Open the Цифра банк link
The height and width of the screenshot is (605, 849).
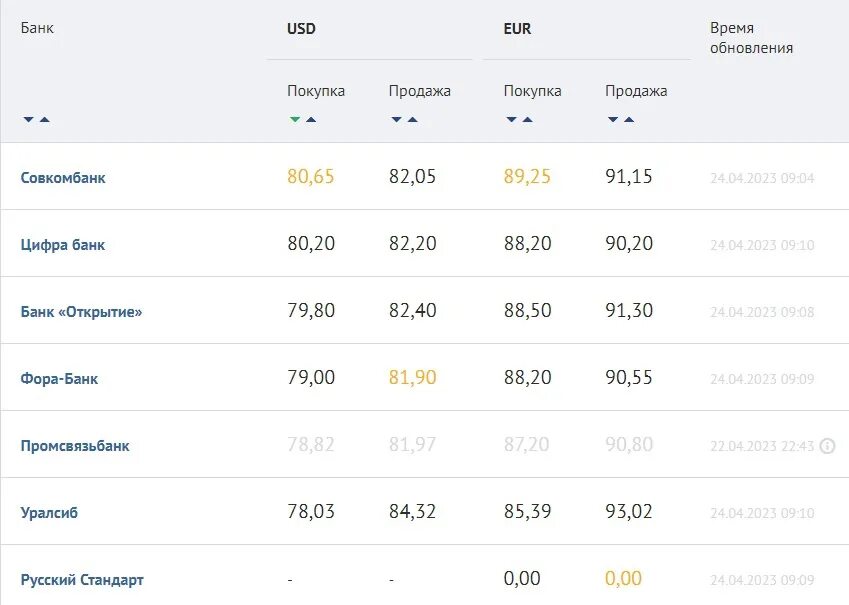coord(63,245)
